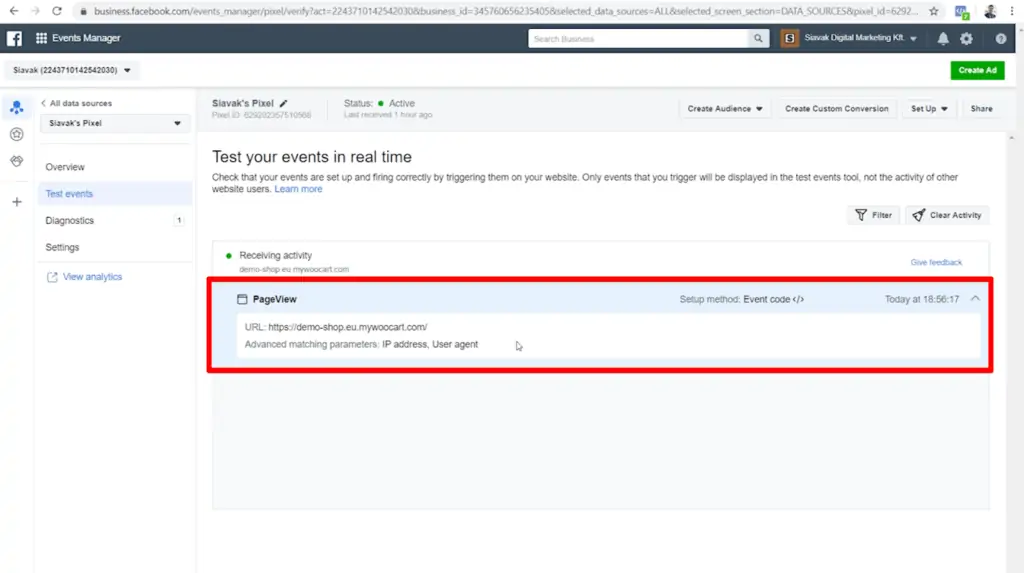Click the browser back arrow
1024x573 pixels.
coord(14,11)
